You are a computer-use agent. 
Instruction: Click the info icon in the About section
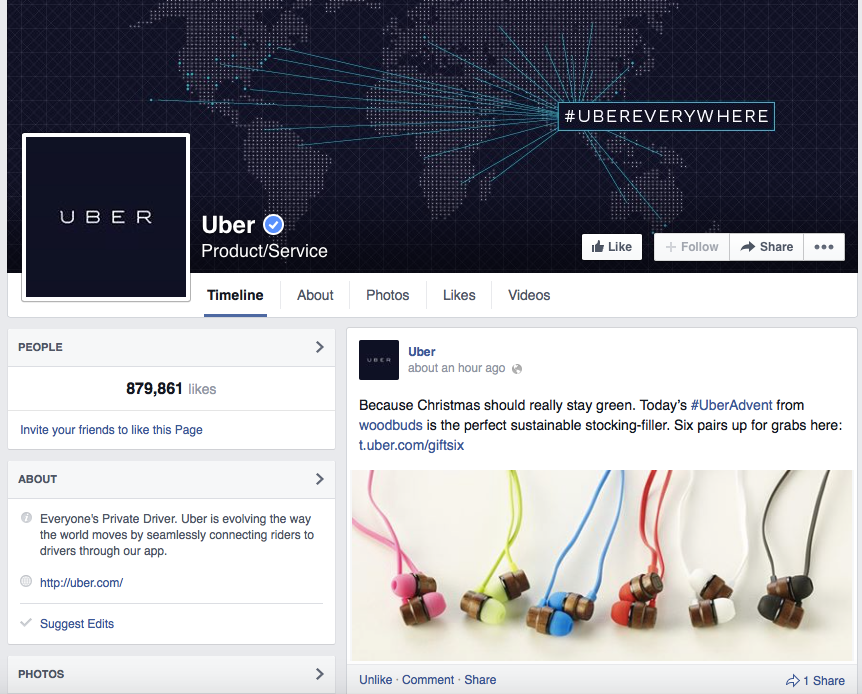[x=26, y=517]
